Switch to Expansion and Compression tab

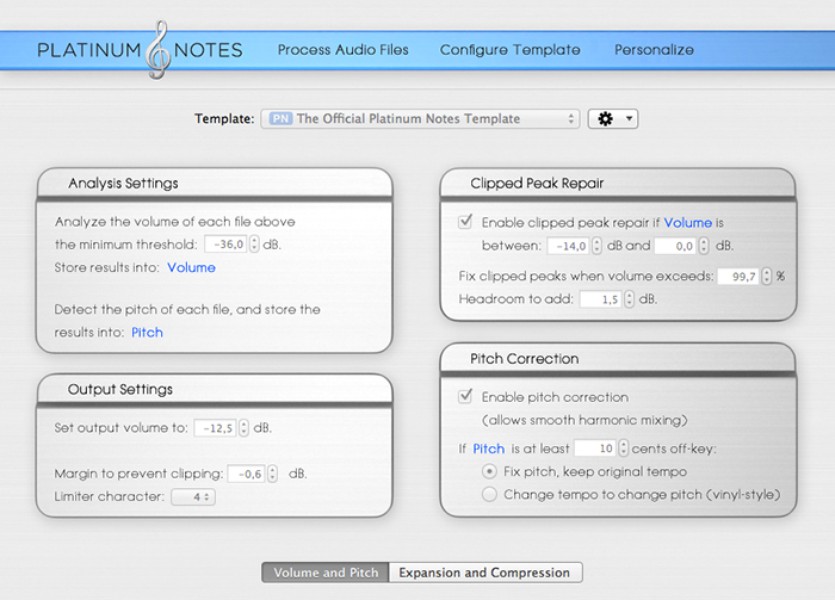point(484,573)
